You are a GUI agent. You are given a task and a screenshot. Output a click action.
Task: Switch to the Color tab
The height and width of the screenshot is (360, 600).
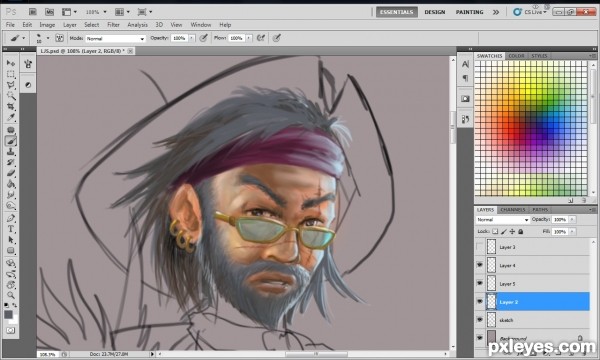pos(516,56)
